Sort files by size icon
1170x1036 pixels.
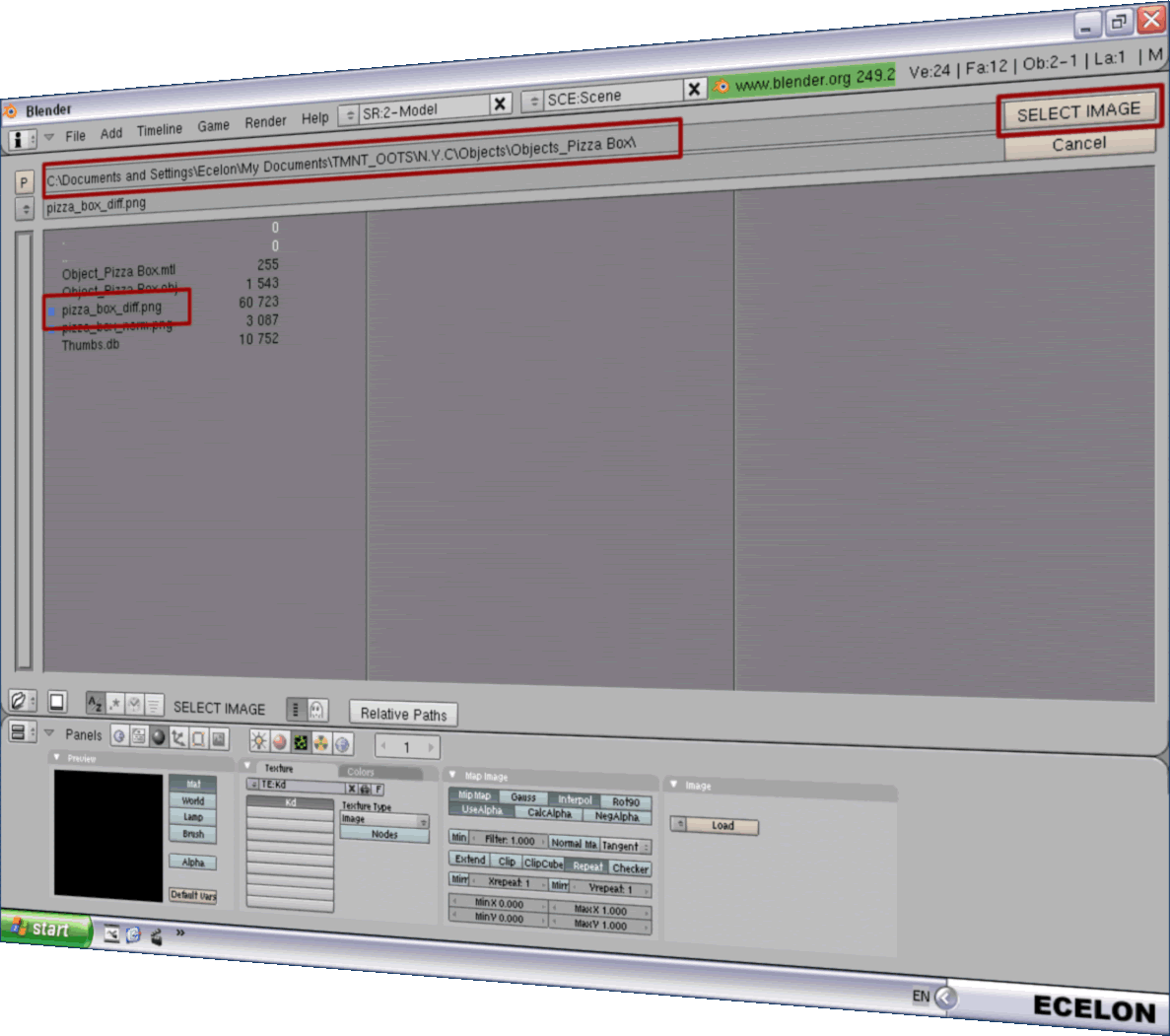point(153,705)
